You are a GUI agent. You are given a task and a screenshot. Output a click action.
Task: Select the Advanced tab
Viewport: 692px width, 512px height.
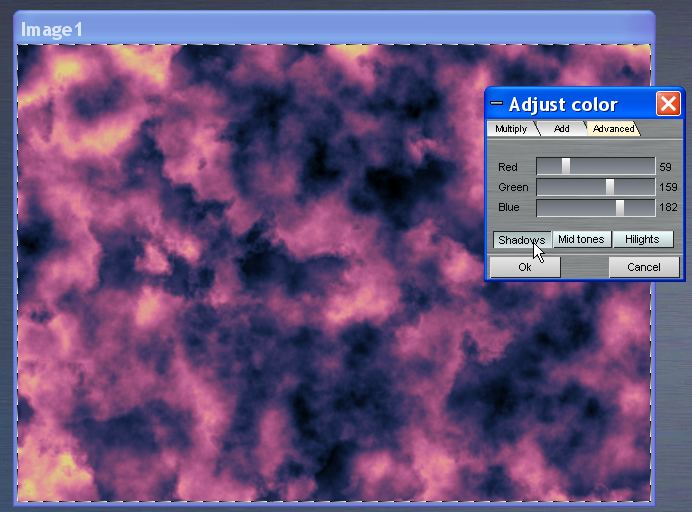click(612, 129)
